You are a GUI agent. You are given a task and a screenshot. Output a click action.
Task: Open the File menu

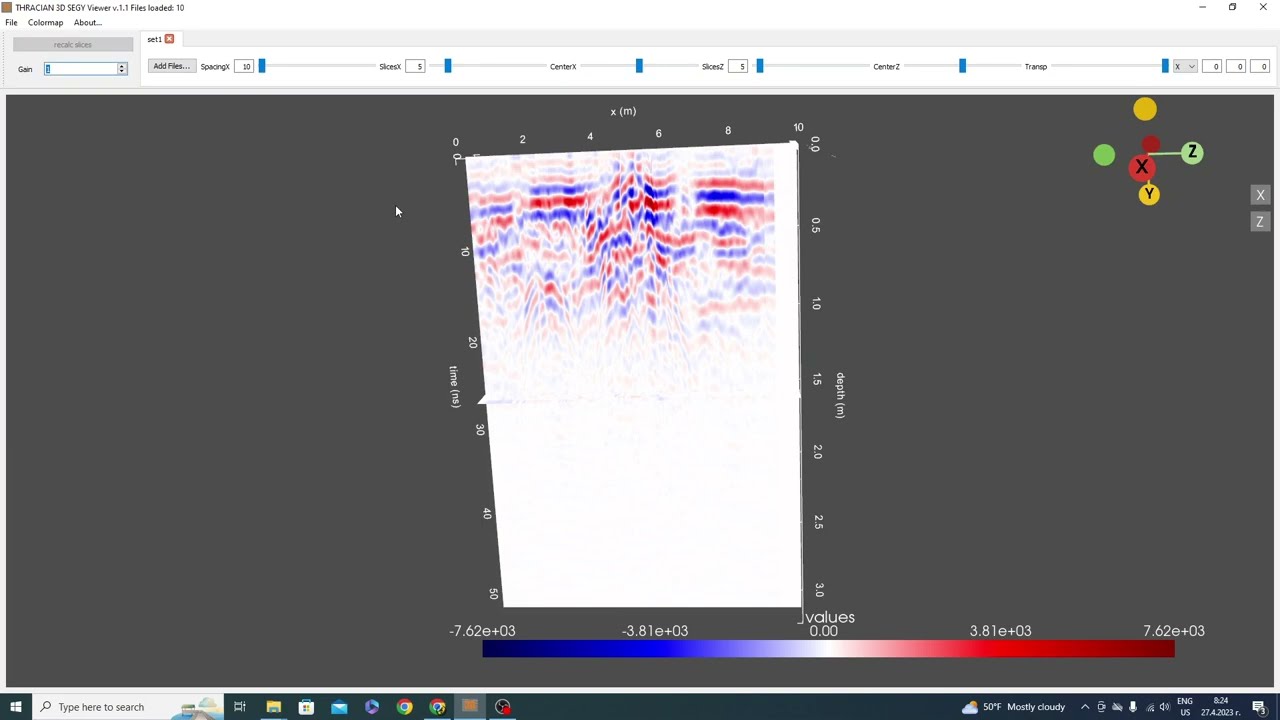[x=11, y=22]
